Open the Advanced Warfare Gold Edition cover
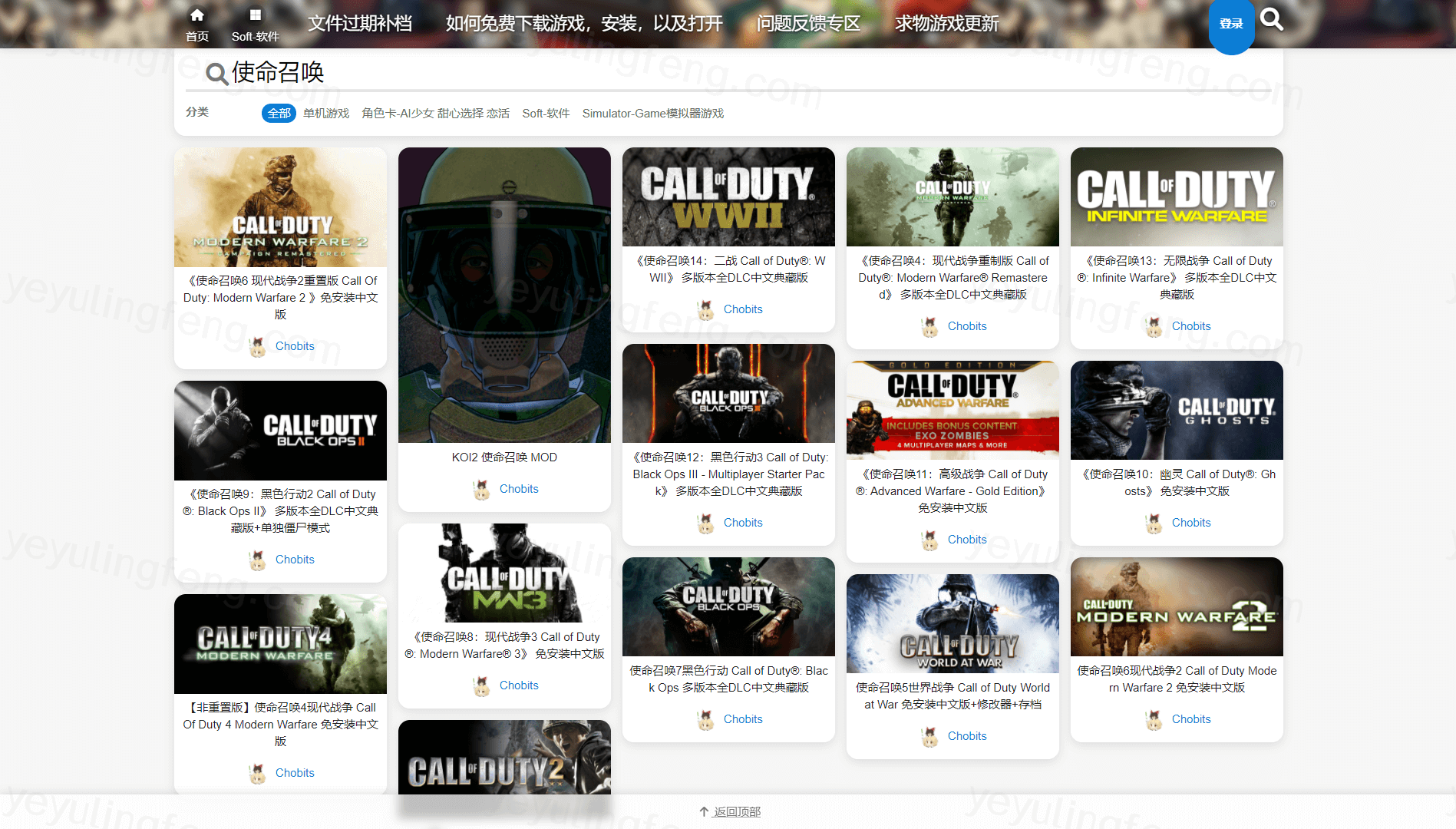Viewport: 1456px width, 829px height. click(953, 411)
